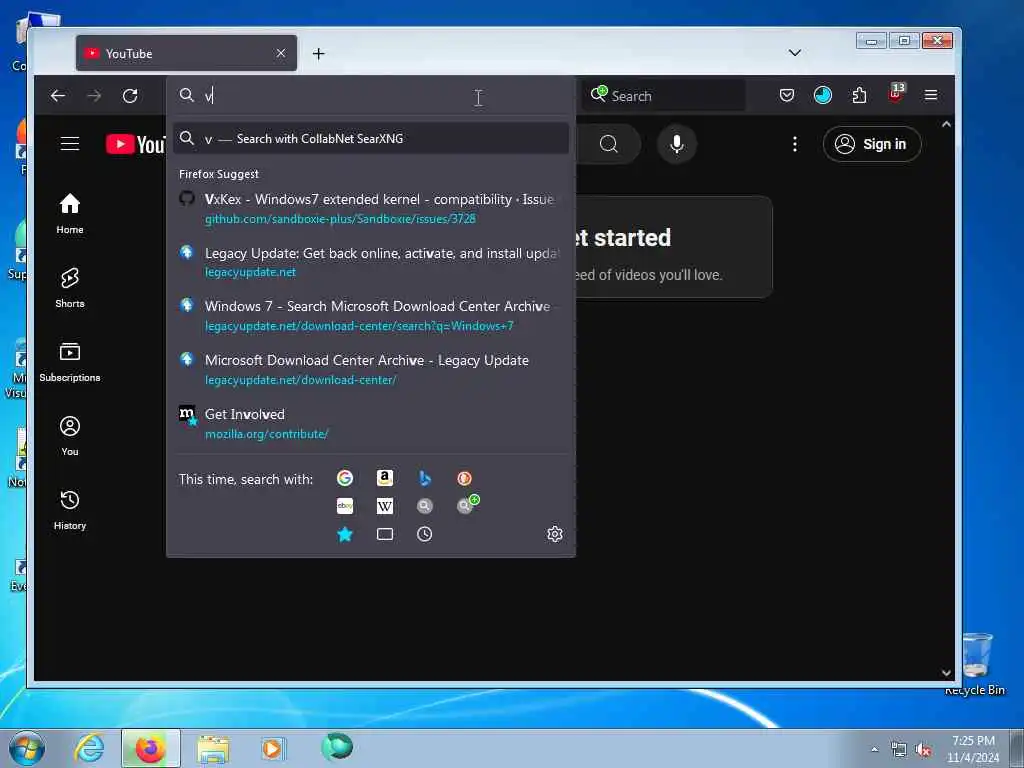Click the Firefox toolbar Search box

click(664, 96)
